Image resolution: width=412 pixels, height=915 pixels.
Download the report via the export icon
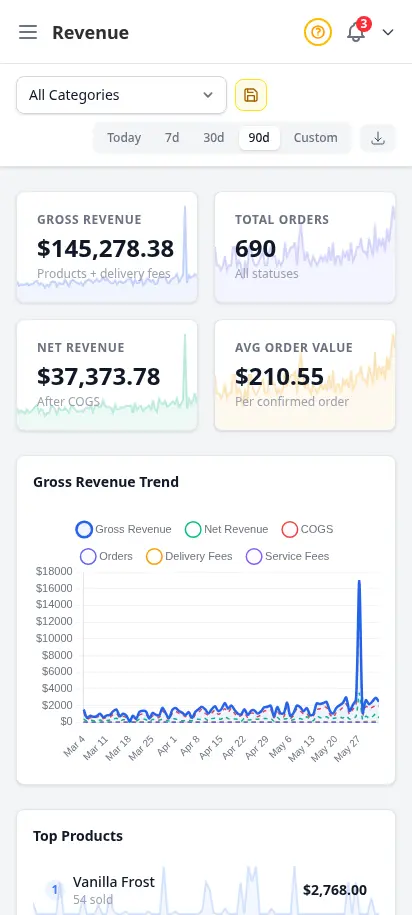378,138
